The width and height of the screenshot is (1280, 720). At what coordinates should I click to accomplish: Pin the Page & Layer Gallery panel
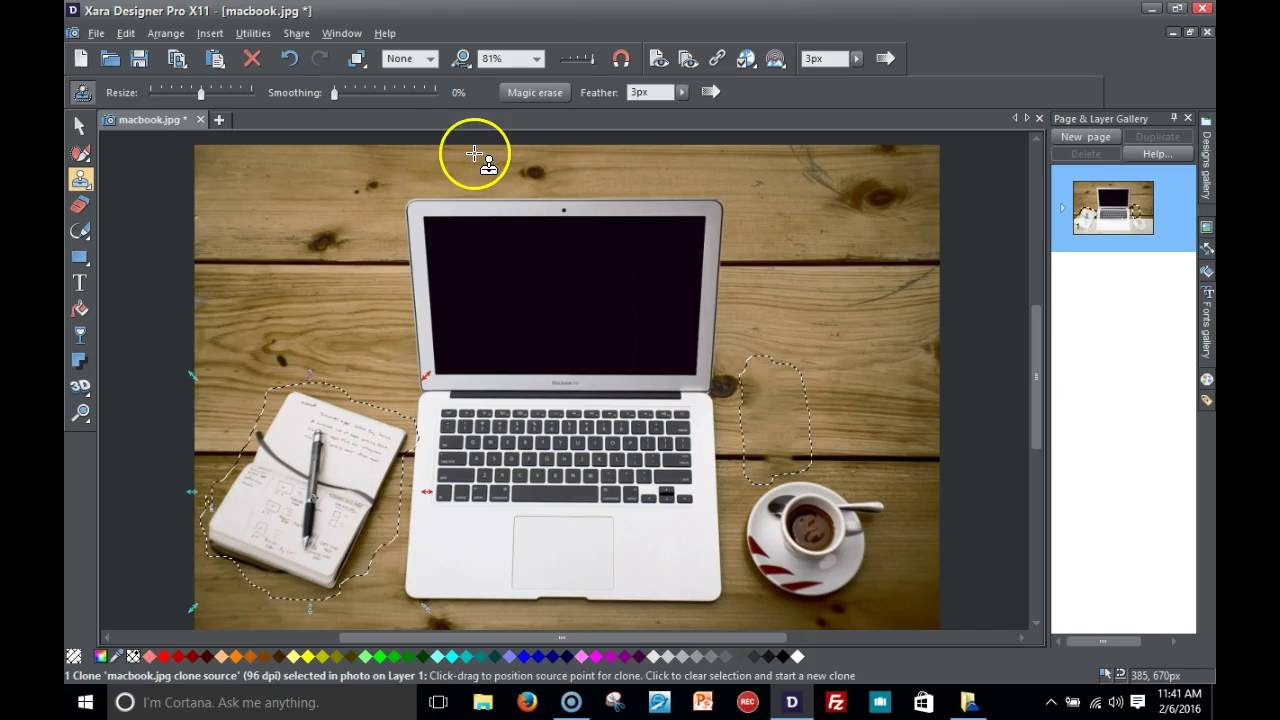(1174, 118)
